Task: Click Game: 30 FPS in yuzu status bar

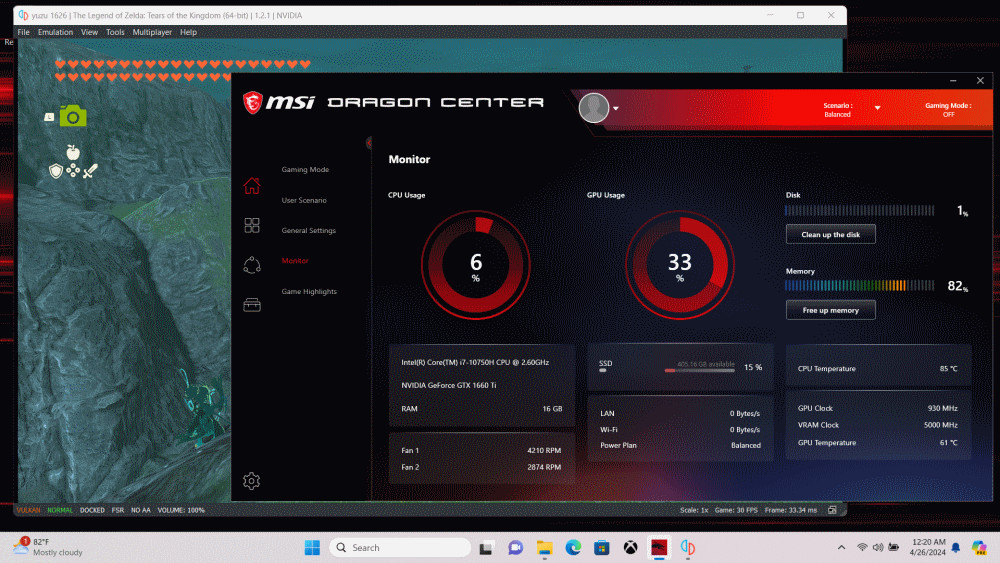Action: [x=736, y=510]
